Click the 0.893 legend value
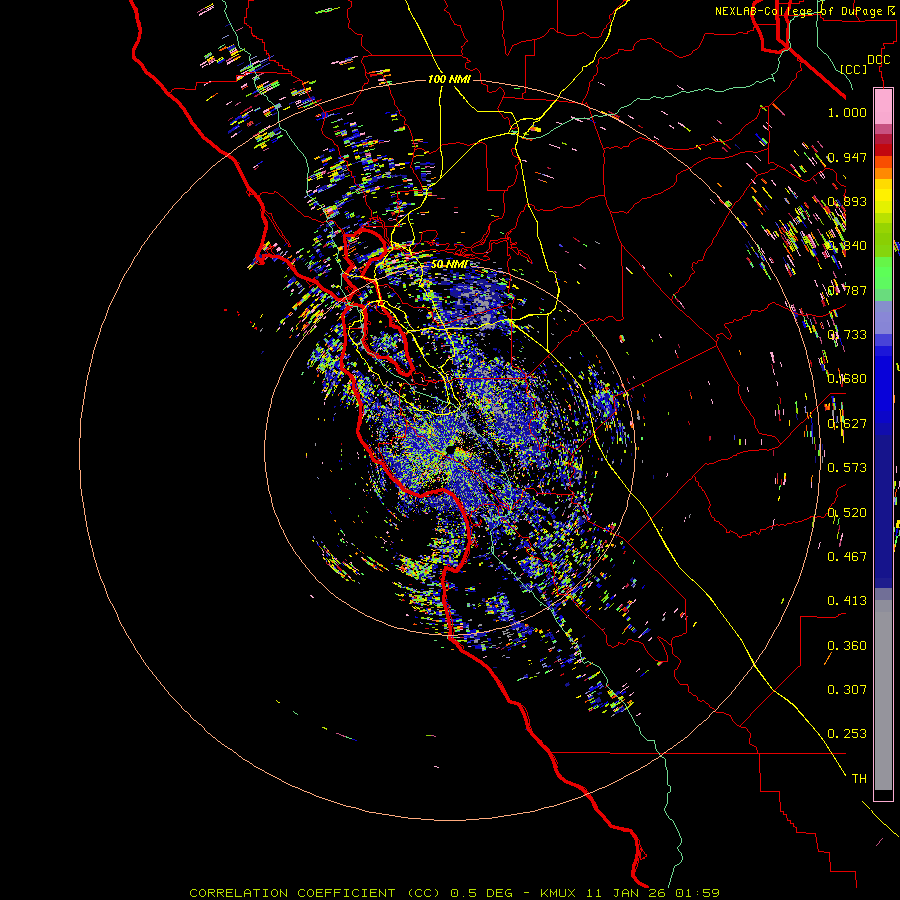The height and width of the screenshot is (900, 900). coord(847,201)
